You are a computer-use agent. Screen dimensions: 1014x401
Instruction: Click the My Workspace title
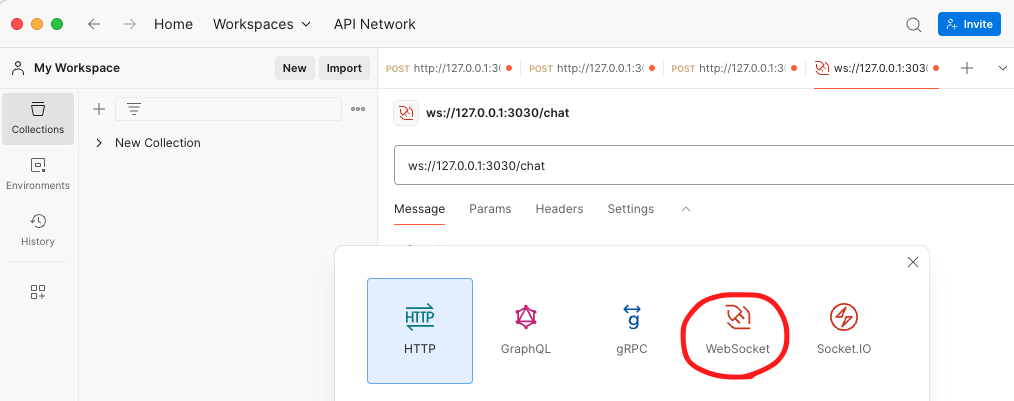click(77, 68)
